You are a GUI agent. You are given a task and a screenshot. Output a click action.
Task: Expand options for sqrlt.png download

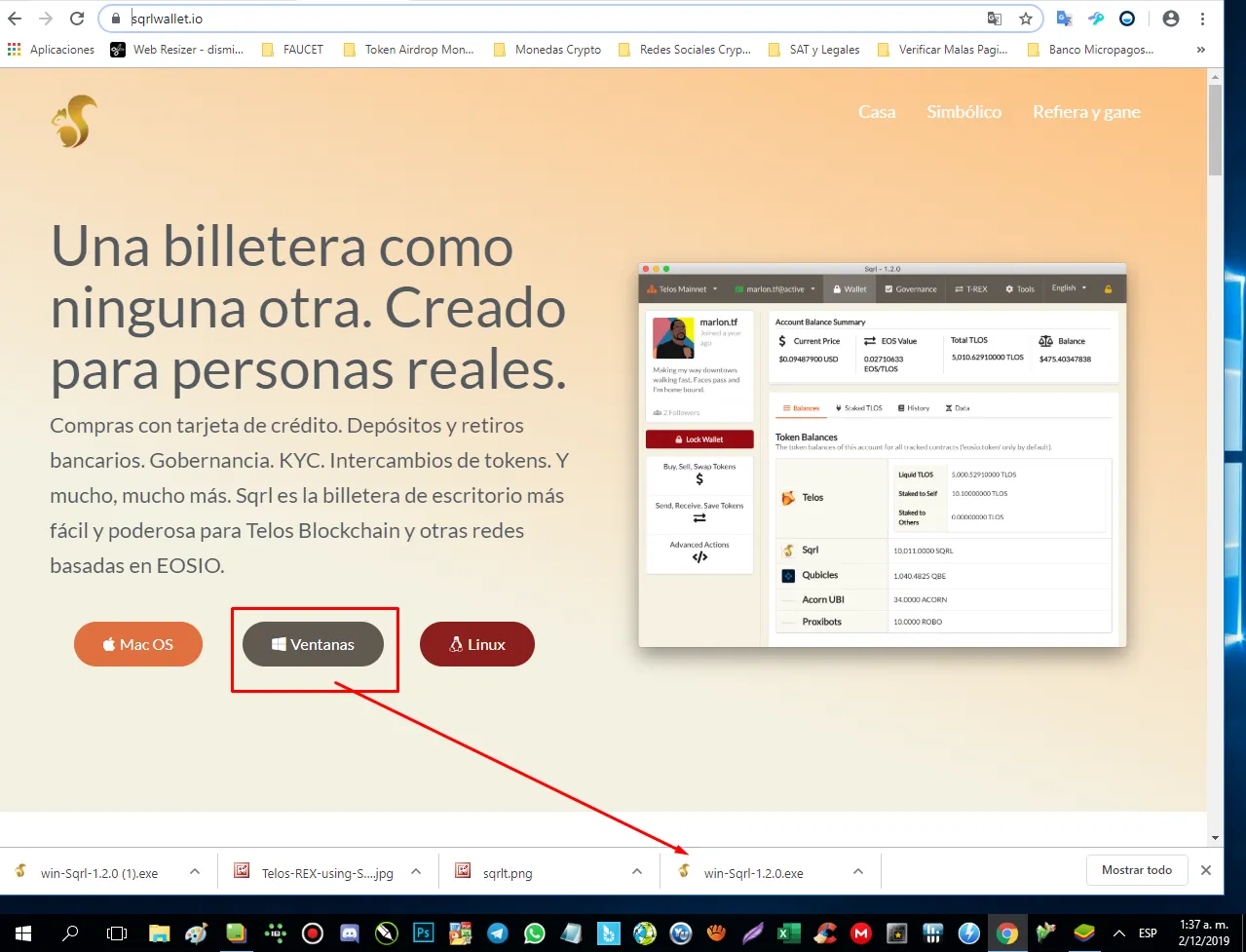pos(637,872)
